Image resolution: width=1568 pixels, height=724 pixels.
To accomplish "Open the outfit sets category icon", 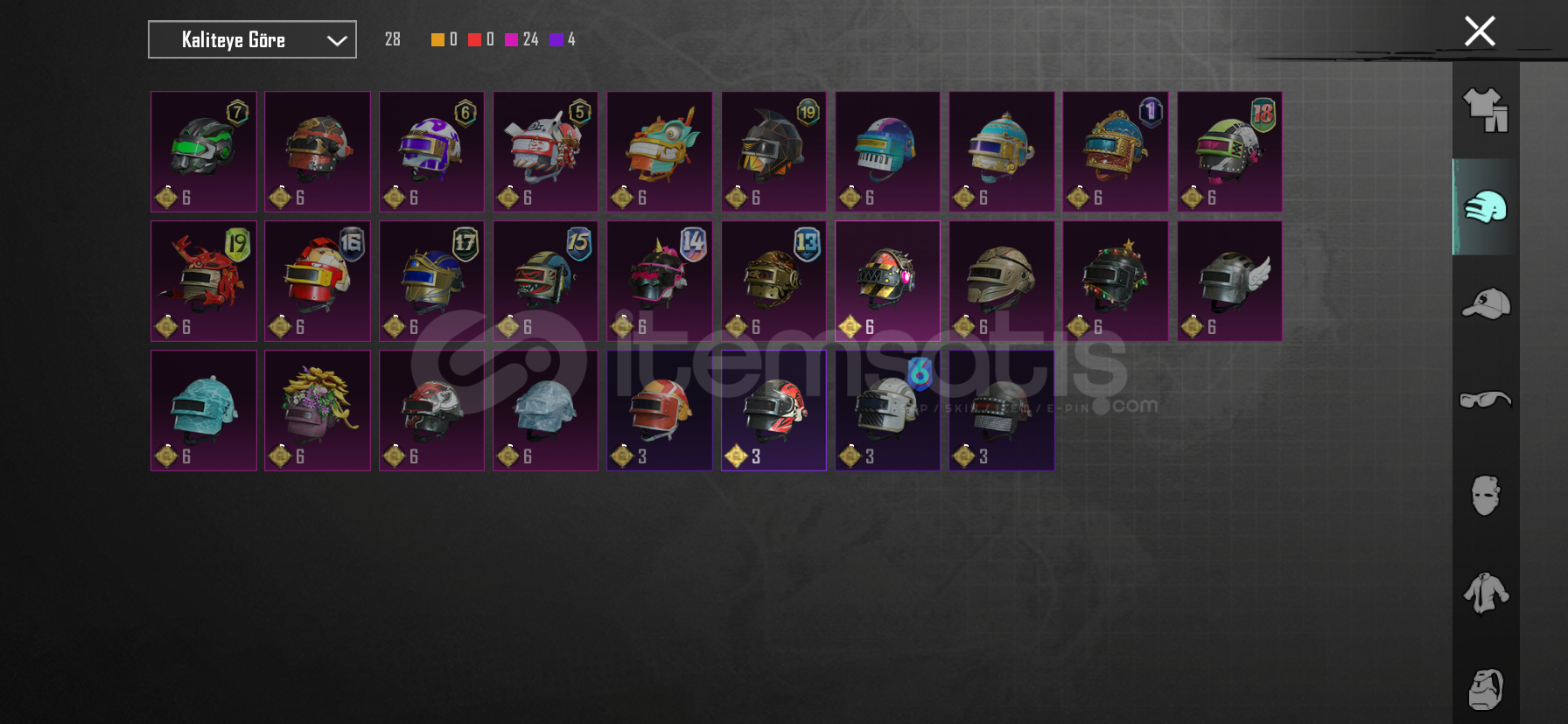I will [1486, 110].
